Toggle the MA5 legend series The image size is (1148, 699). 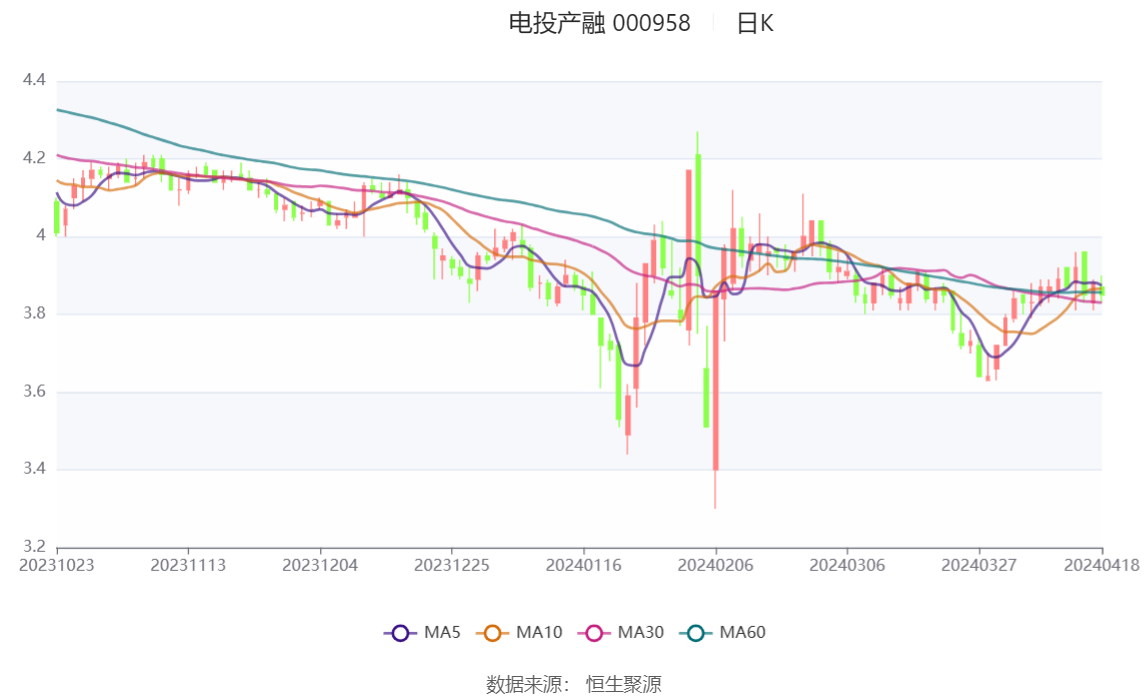[422, 632]
